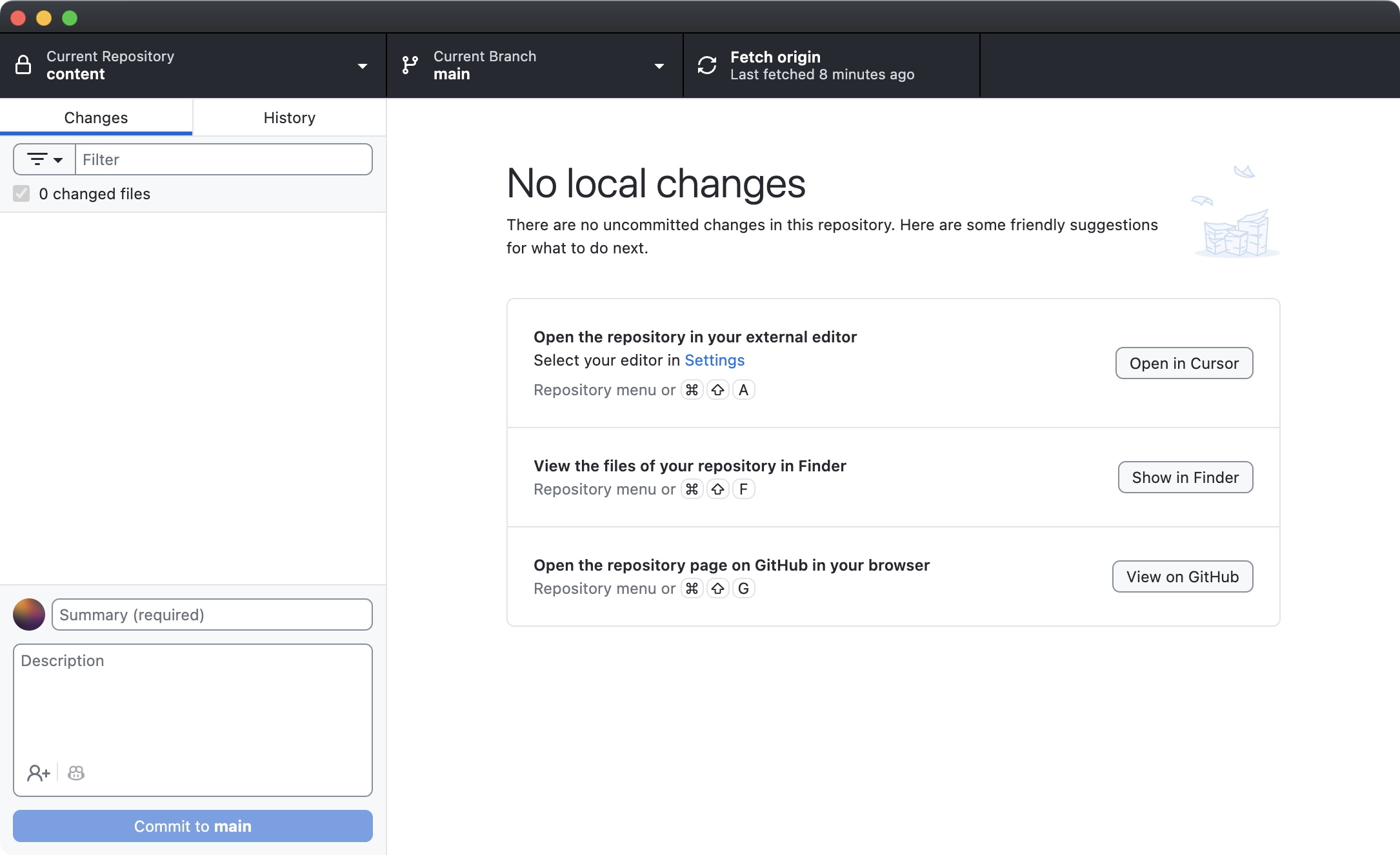Viewport: 1400px width, 855px height.
Task: Toggle the 0 changed files checkbox
Action: [21, 193]
